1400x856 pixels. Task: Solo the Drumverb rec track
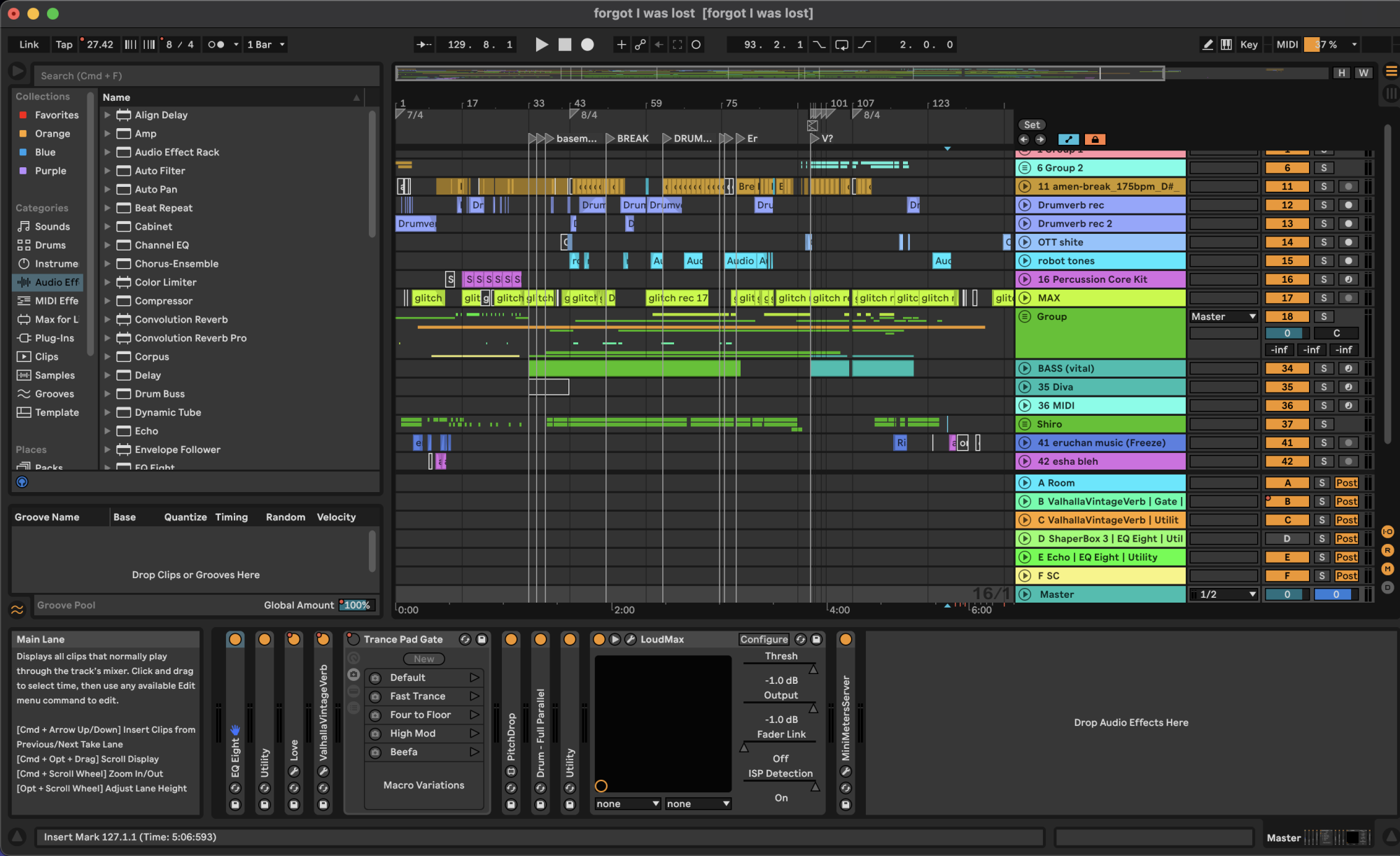(x=1323, y=205)
